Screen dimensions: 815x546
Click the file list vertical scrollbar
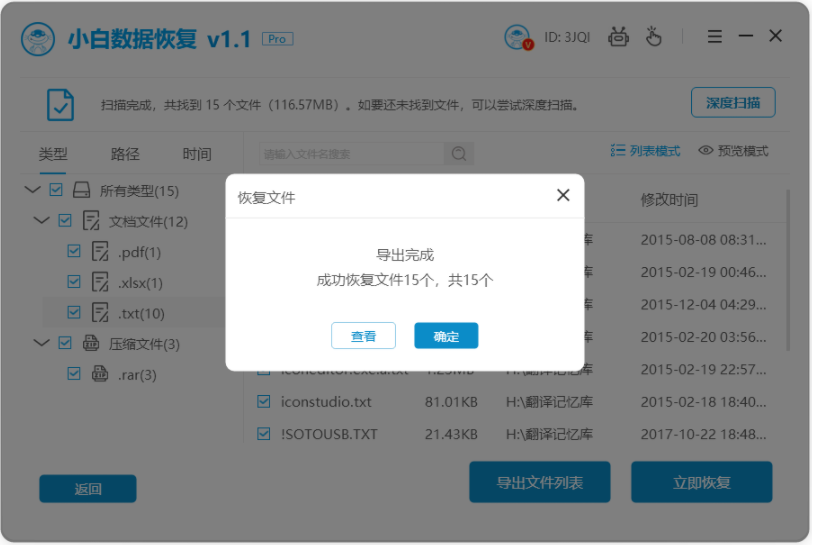point(788,270)
